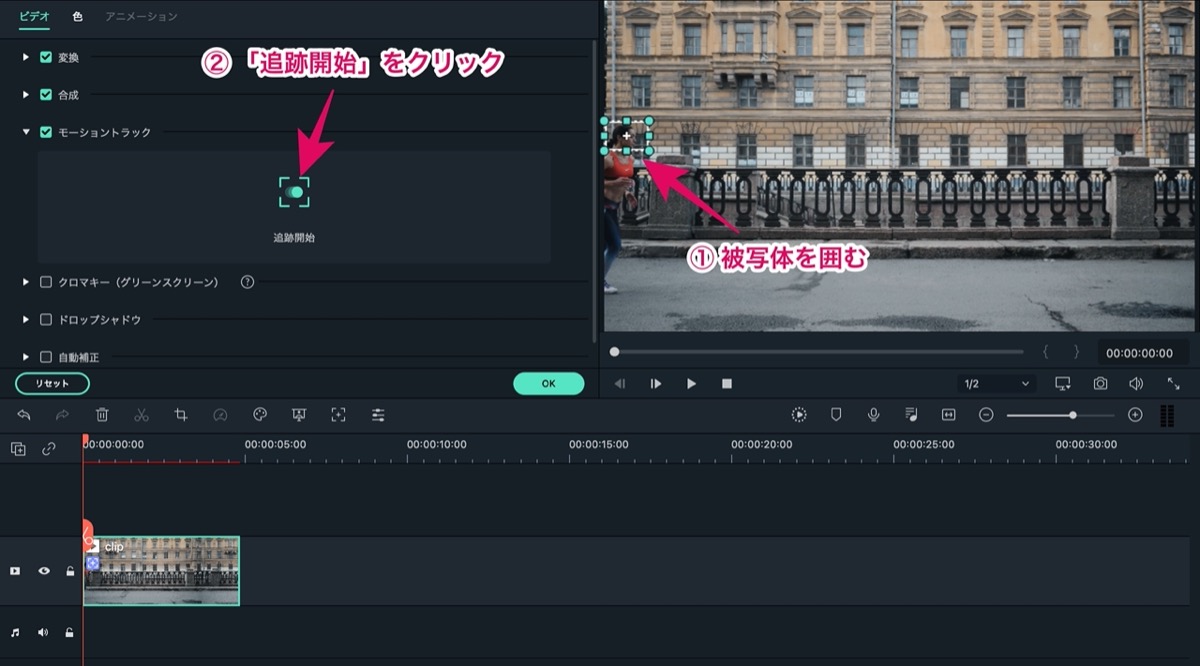
Task: Expand the 自動補正 section arrow
Action: [26, 357]
